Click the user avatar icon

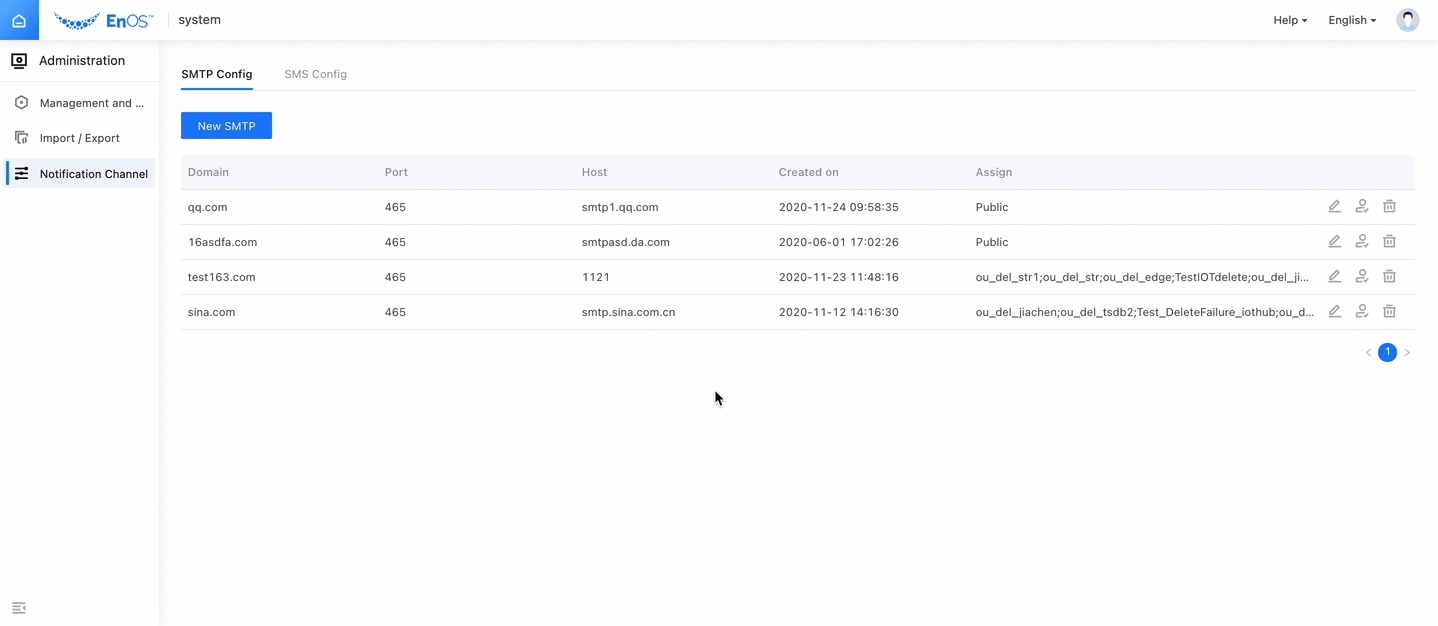point(1407,20)
